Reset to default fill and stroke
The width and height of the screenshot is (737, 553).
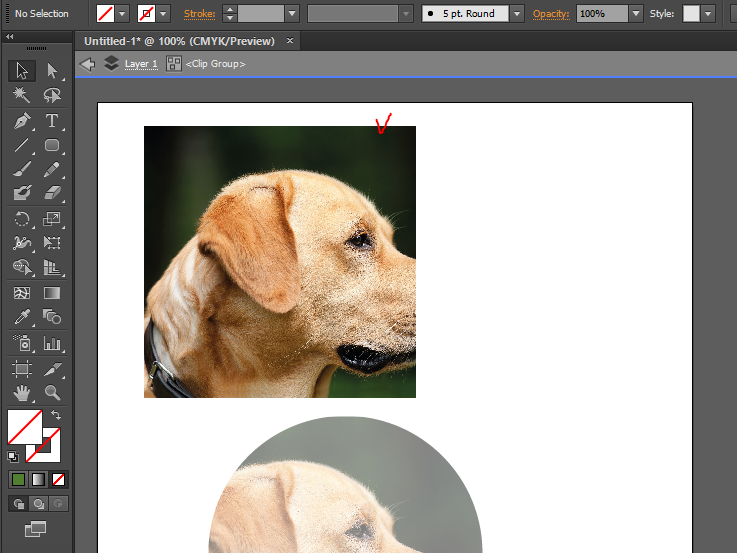click(13, 456)
